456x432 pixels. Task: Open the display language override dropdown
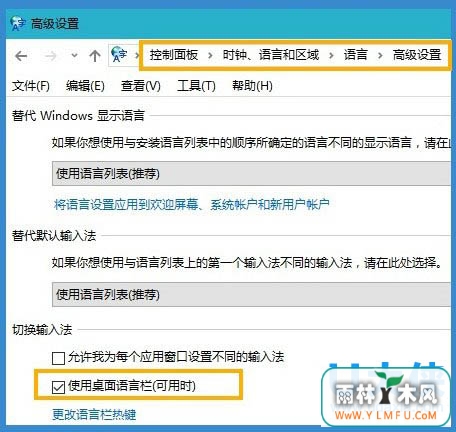coord(251,173)
